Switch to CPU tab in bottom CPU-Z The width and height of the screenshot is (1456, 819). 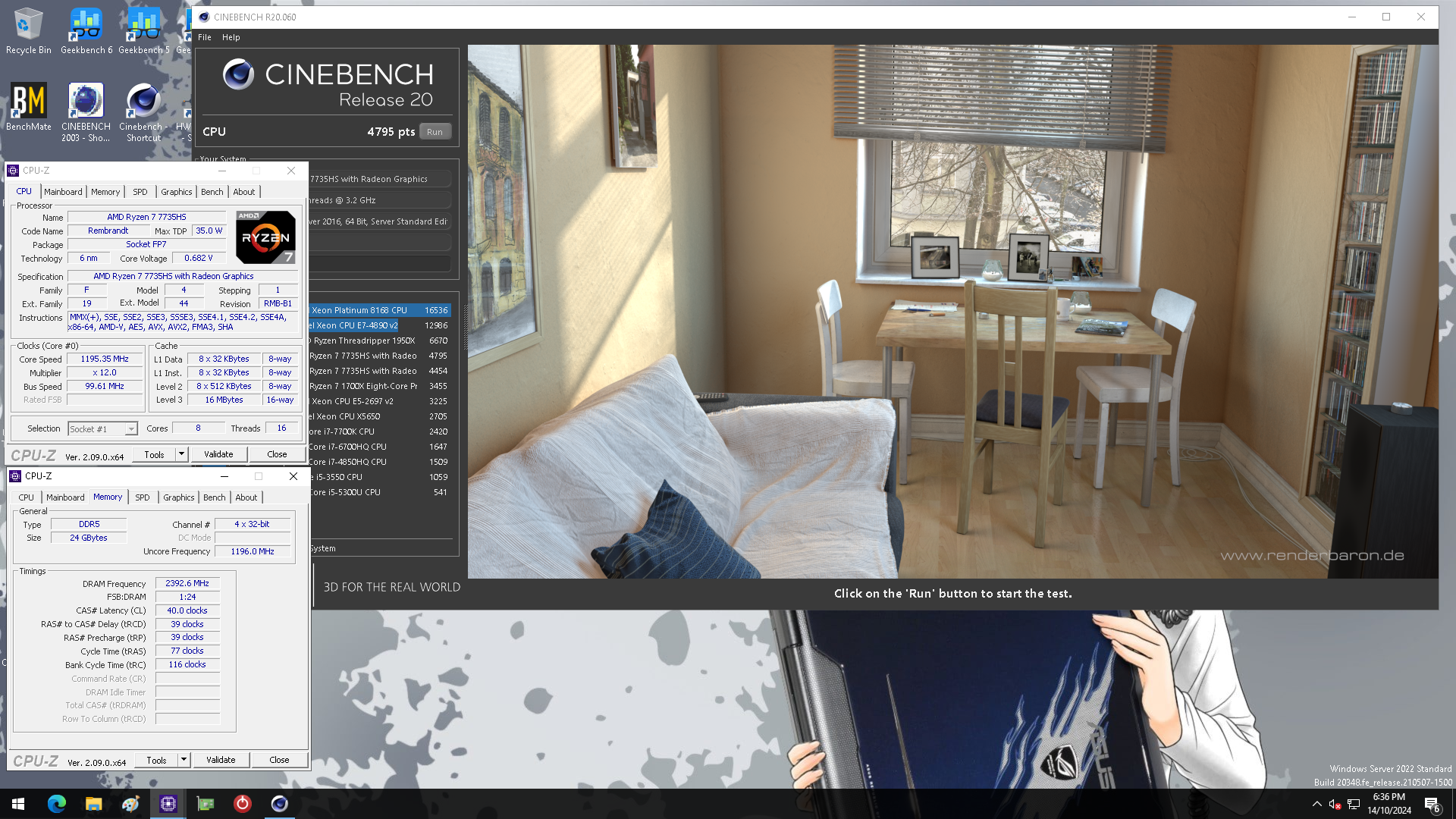(27, 497)
